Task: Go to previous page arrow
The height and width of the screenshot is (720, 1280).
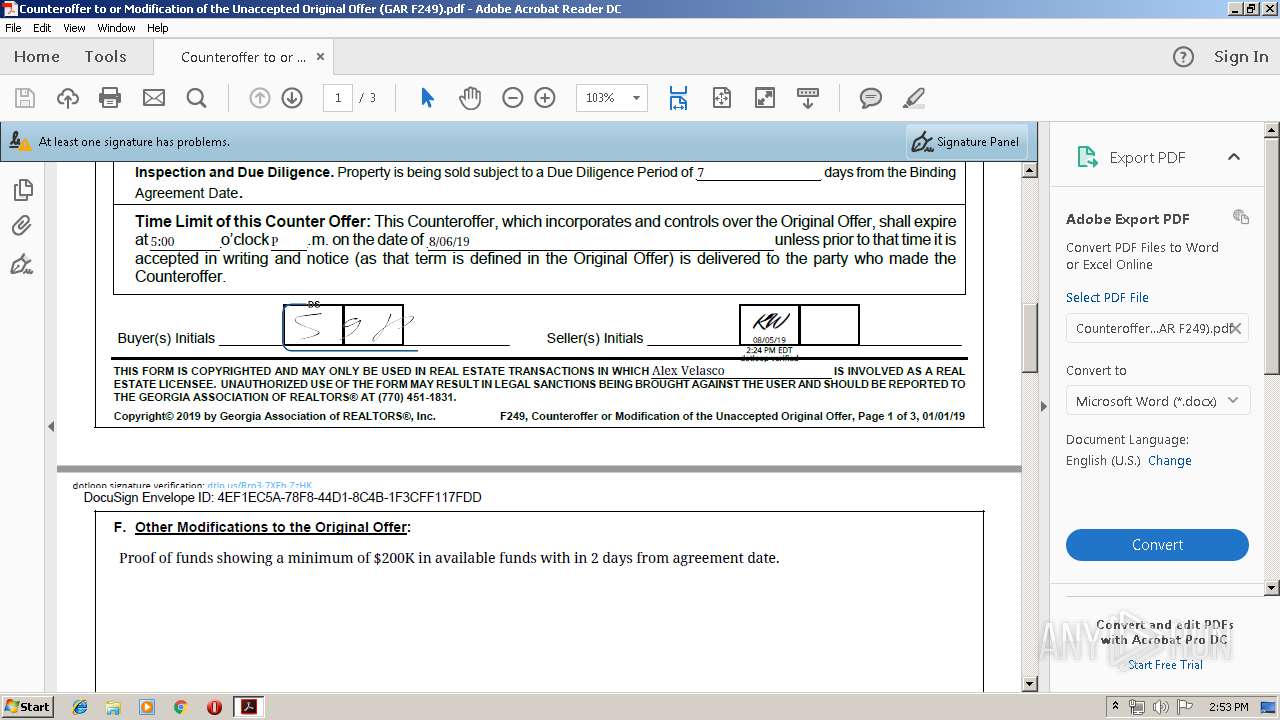Action: pyautogui.click(x=260, y=98)
